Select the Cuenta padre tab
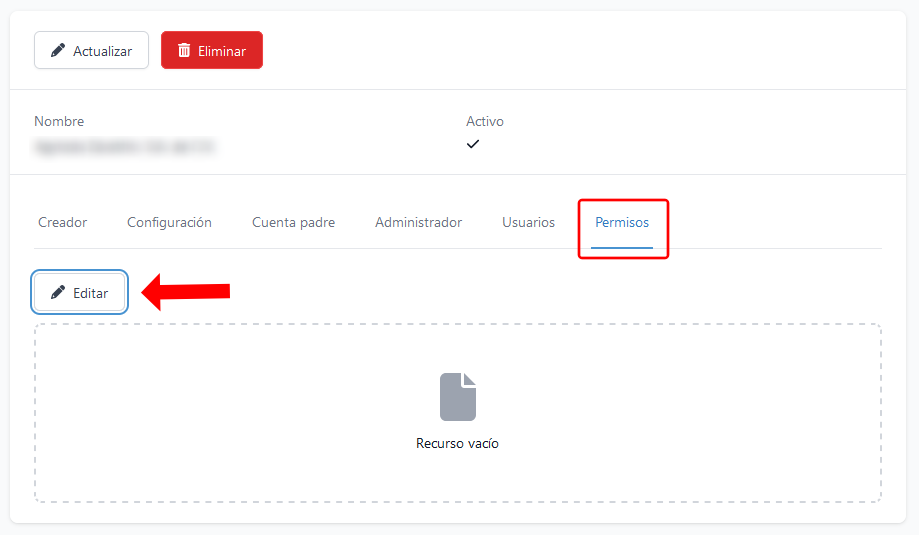 click(293, 222)
